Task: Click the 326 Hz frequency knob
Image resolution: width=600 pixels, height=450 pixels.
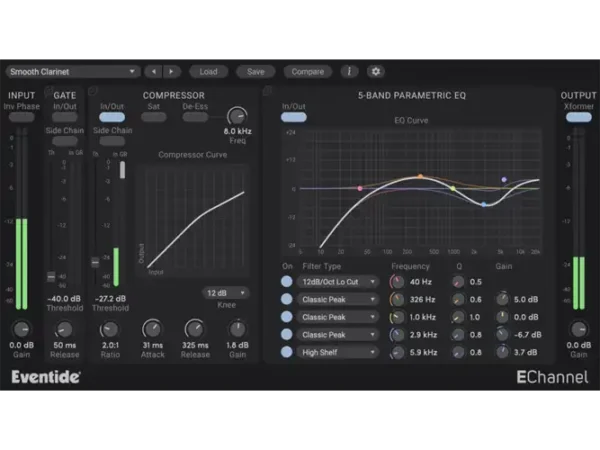Action: [x=398, y=300]
